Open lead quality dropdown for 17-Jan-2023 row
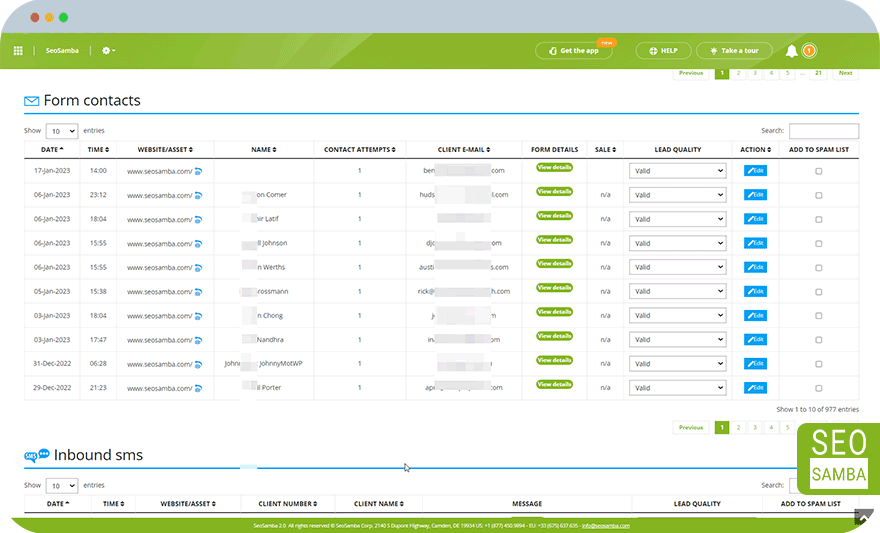The height and width of the screenshot is (533, 880). click(x=677, y=171)
